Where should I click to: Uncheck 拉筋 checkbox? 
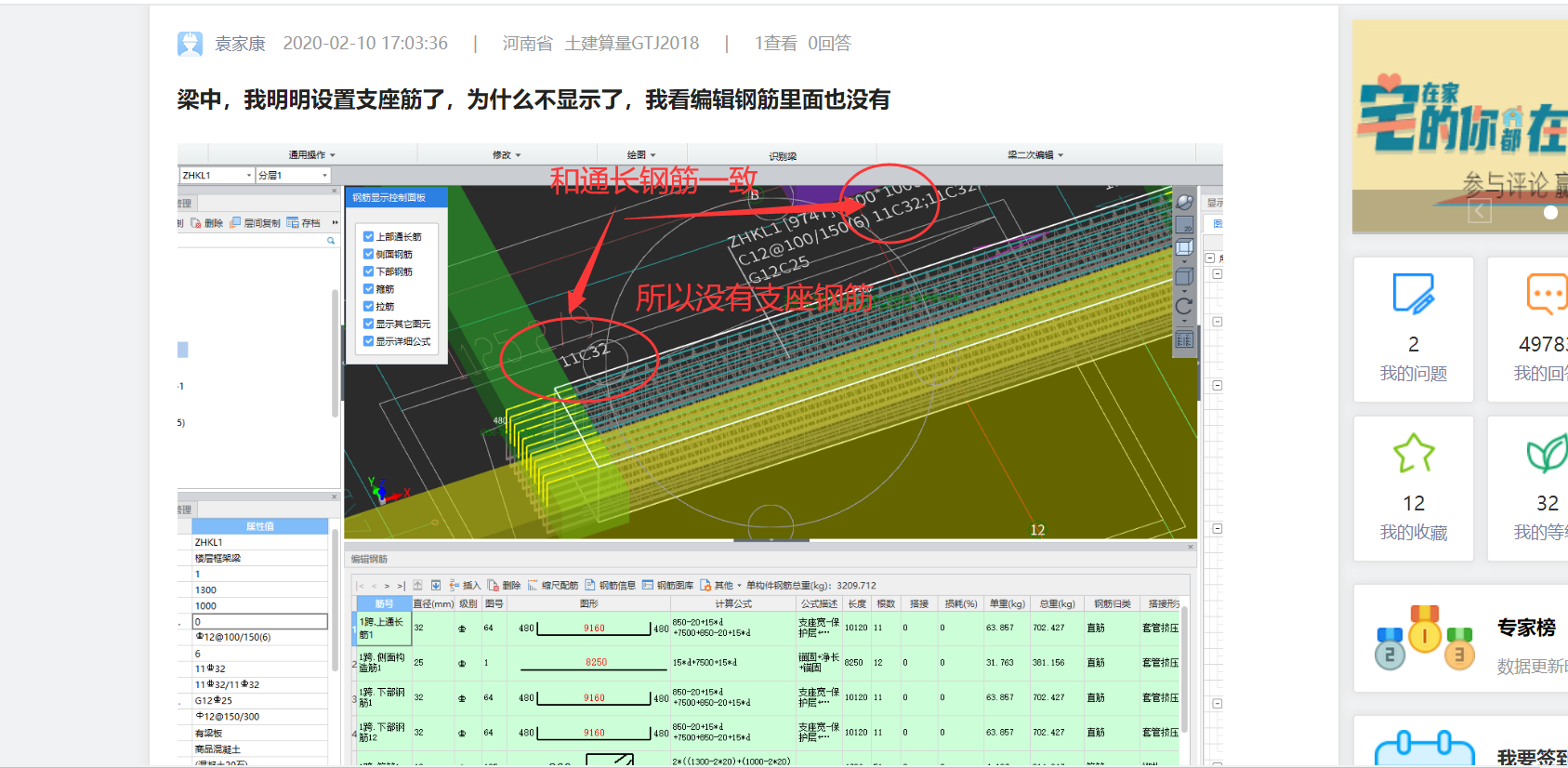(369, 306)
